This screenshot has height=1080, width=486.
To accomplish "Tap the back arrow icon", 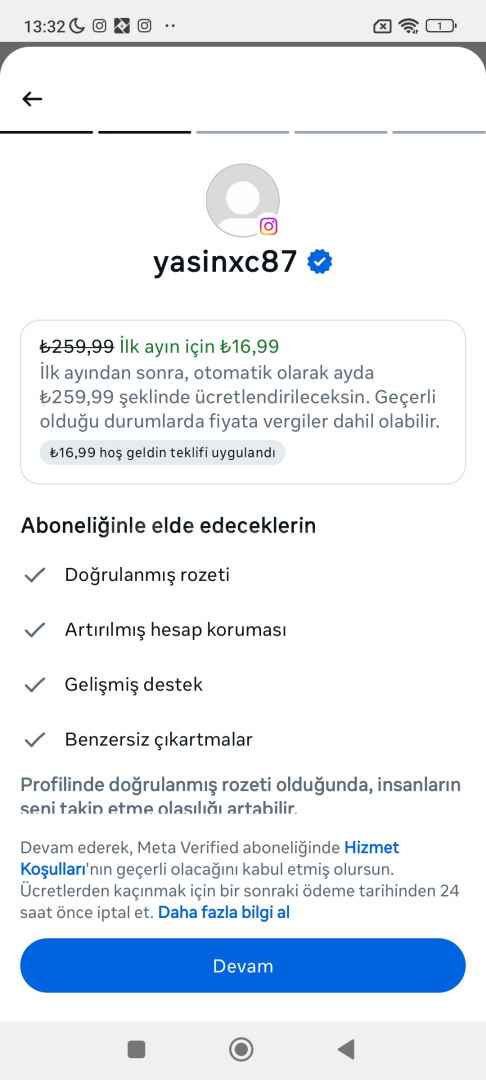I will coord(32,99).
